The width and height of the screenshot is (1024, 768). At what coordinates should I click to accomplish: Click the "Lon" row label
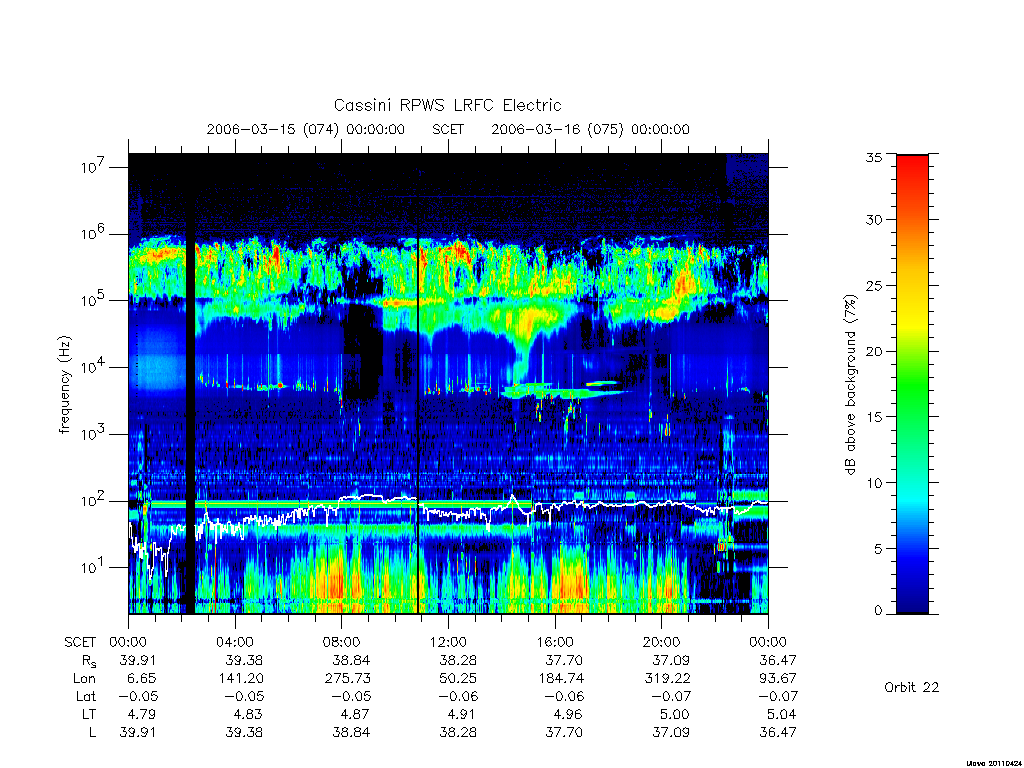coord(84,679)
